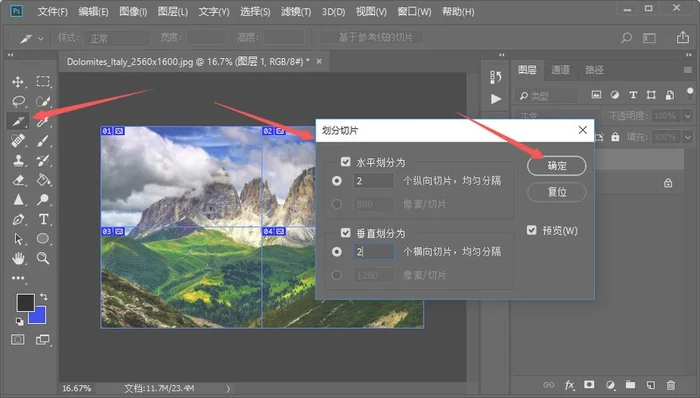The image size is (700, 398).
Task: Select the History Brush tool
Action: pyautogui.click(x=43, y=160)
